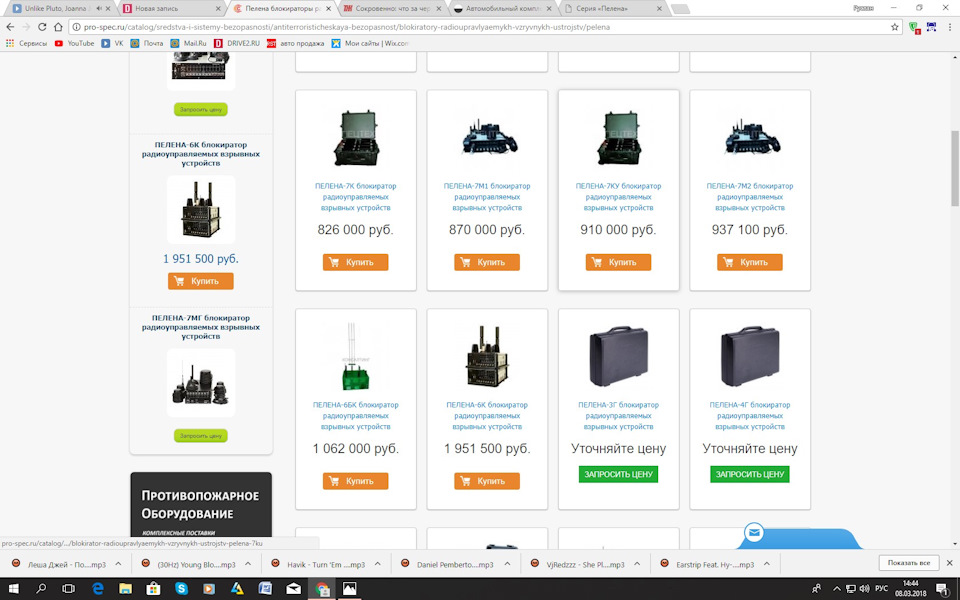
Task: Switch to Новая запись tab
Action: 165,9
